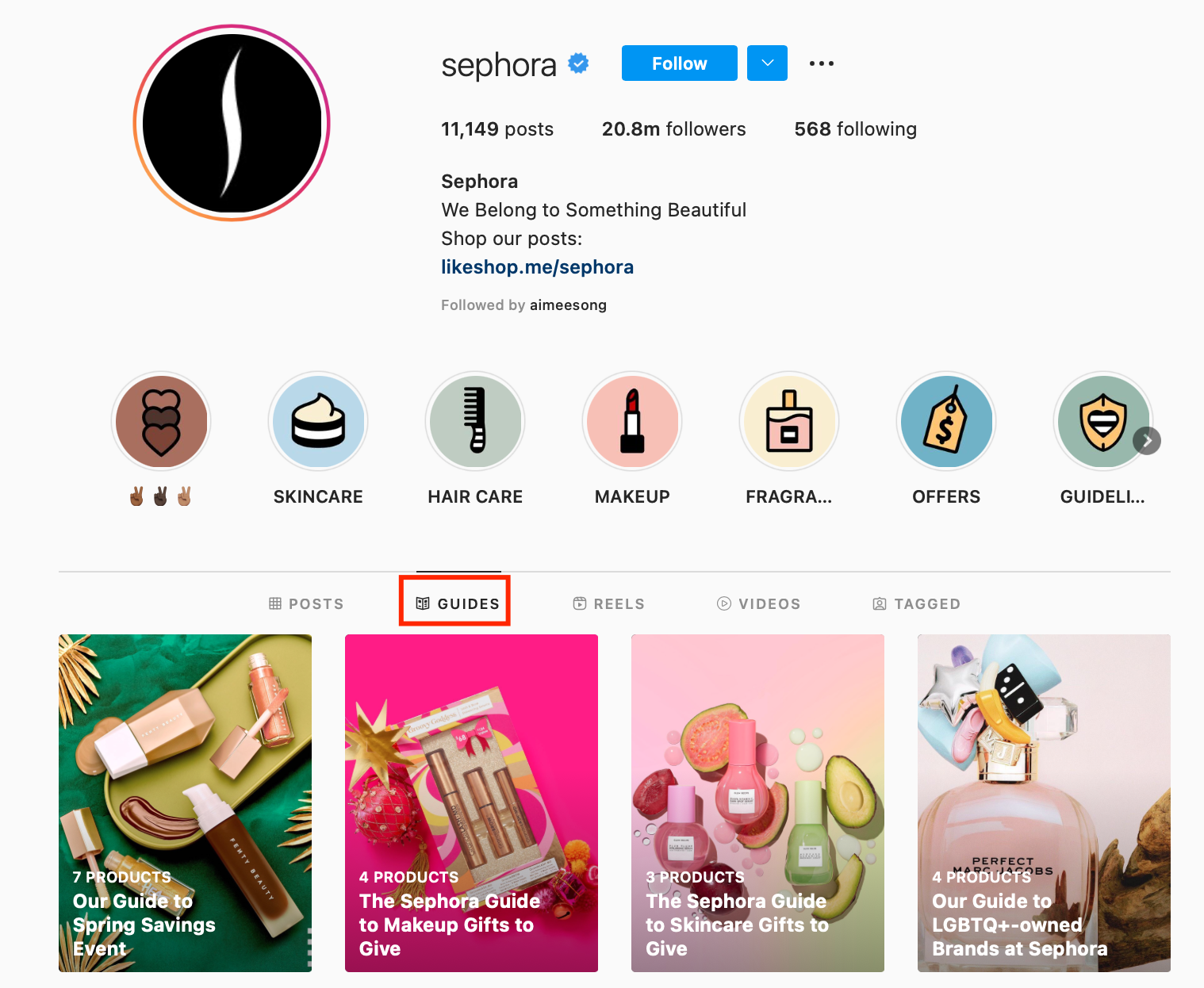1204x988 pixels.
Task: Switch to the Videos tab
Action: coord(759,603)
